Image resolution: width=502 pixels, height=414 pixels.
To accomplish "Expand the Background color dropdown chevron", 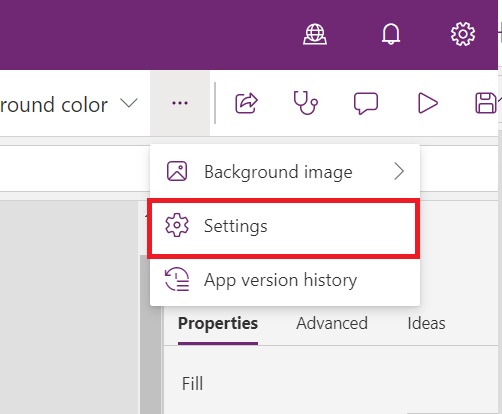I will [129, 103].
